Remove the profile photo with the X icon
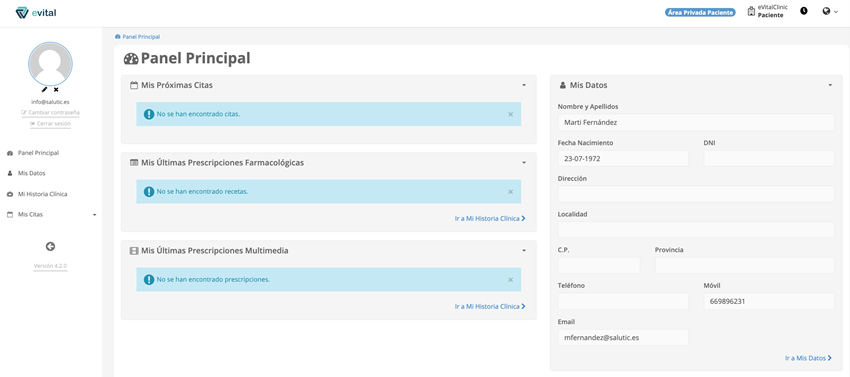The height and width of the screenshot is (377, 850). click(x=56, y=90)
